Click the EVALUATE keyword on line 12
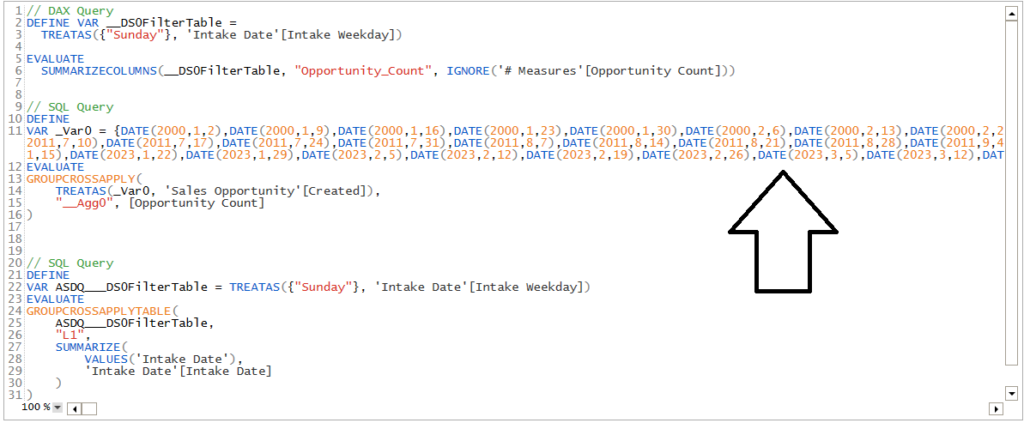 coord(55,167)
